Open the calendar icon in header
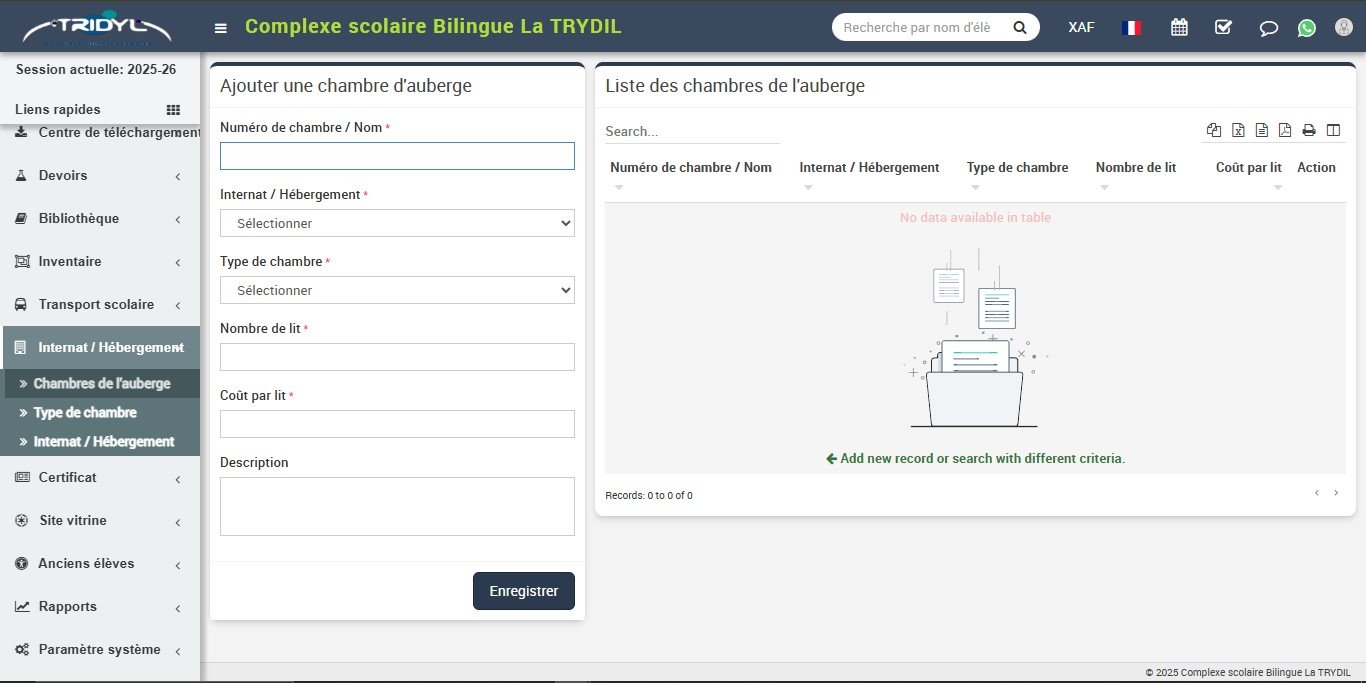Screen dimensions: 1366x683 click(1179, 28)
